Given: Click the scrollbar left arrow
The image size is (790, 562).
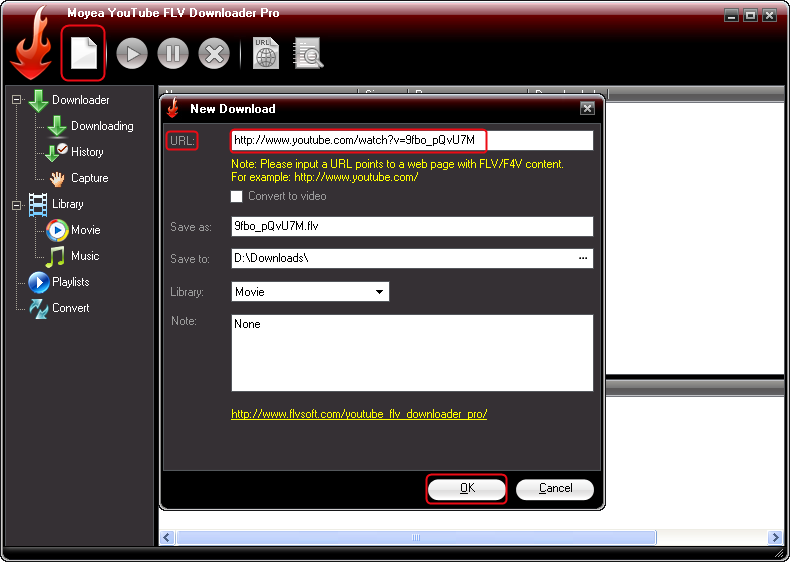Looking at the screenshot, I should click(167, 537).
